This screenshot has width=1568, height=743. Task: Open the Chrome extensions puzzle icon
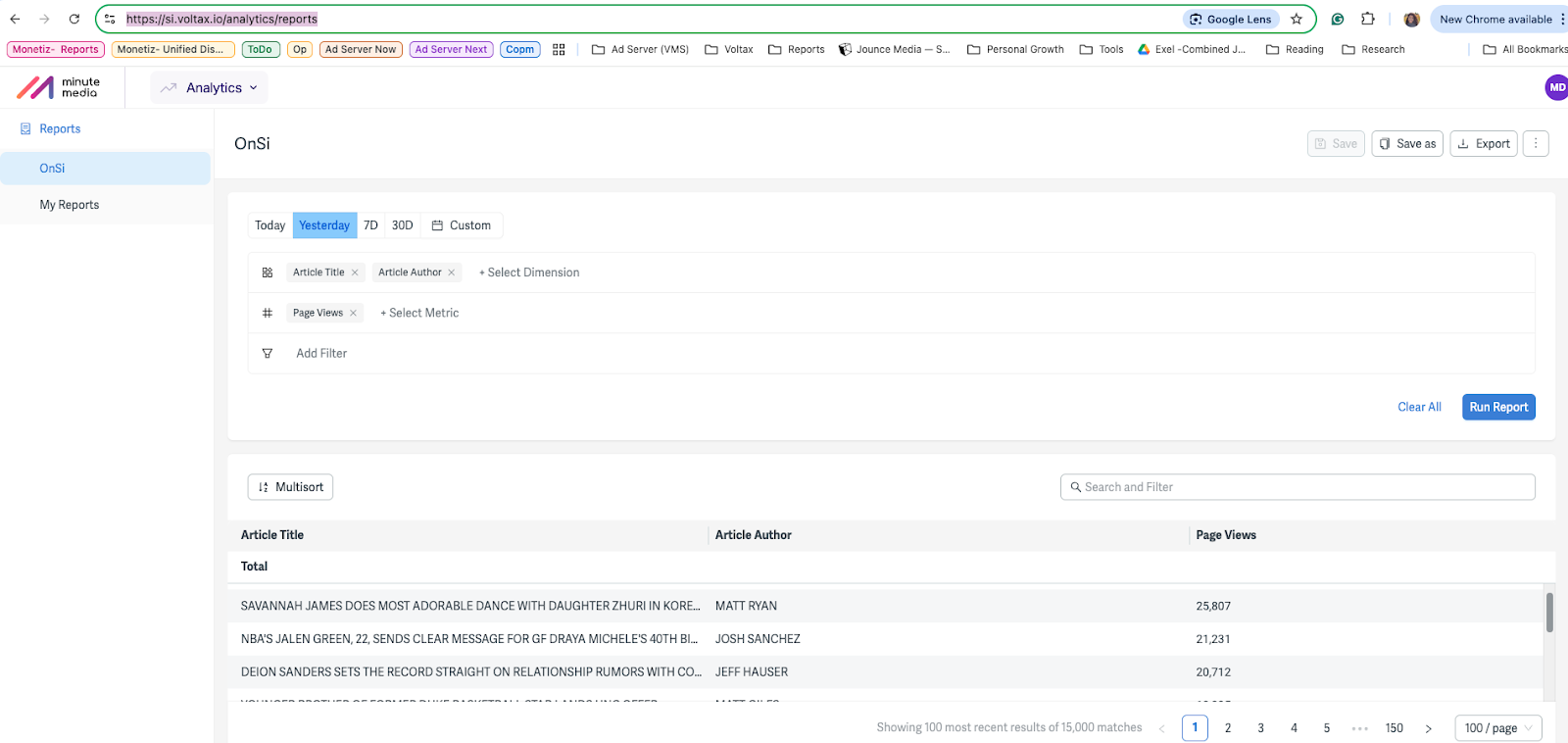(1368, 19)
